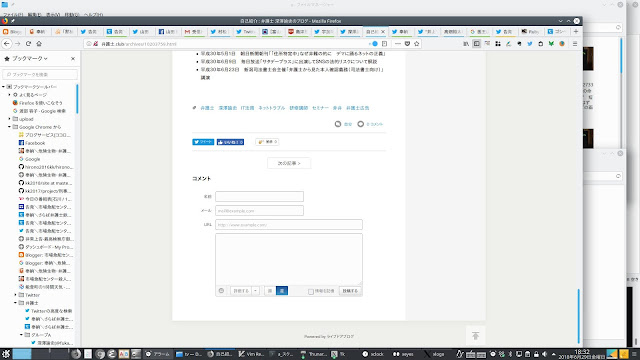Open a new tab with plus button
The height and width of the screenshot is (360, 640).
tap(576, 31)
